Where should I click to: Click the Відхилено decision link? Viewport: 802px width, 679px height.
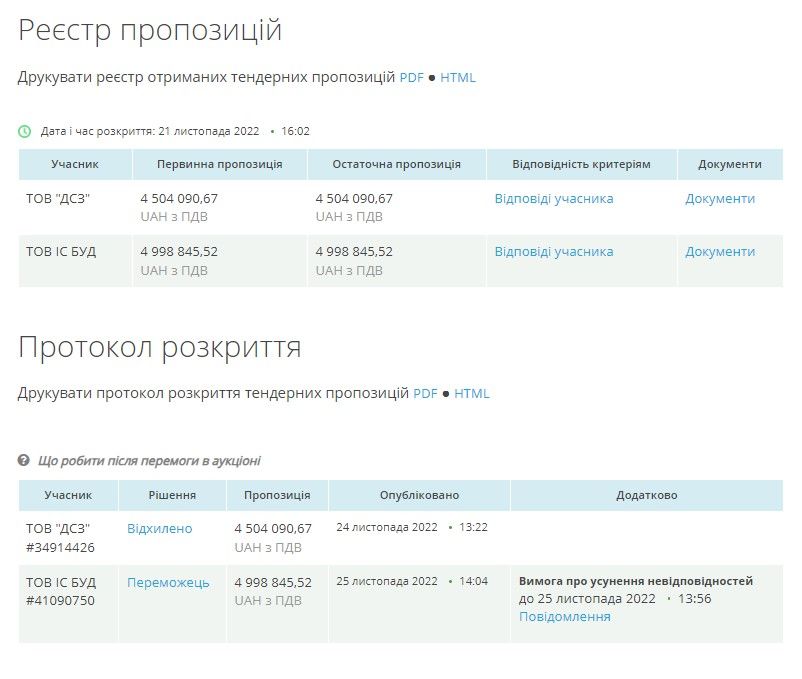[x=158, y=527]
